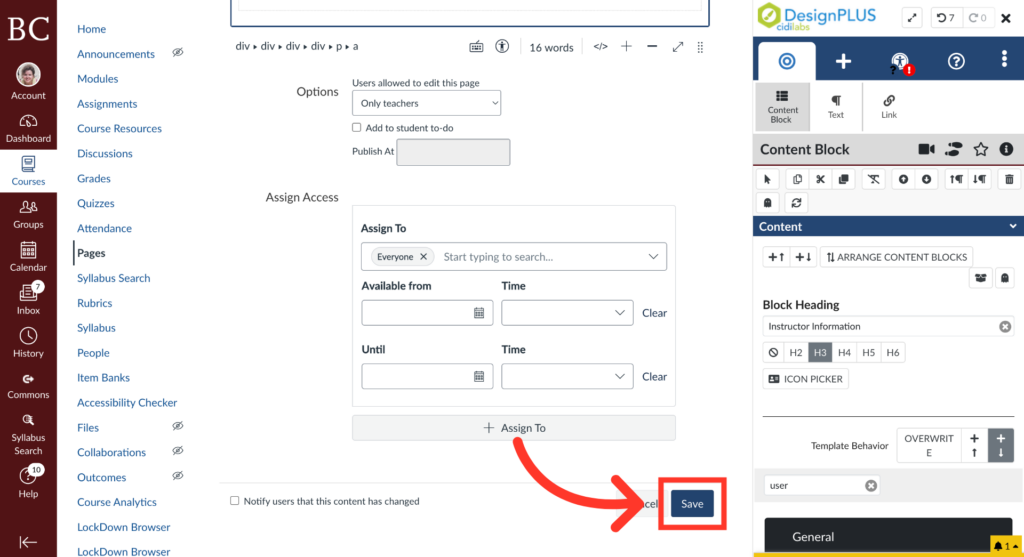Open the editor HTML code view icon
This screenshot has width=1024, height=557.
600,46
